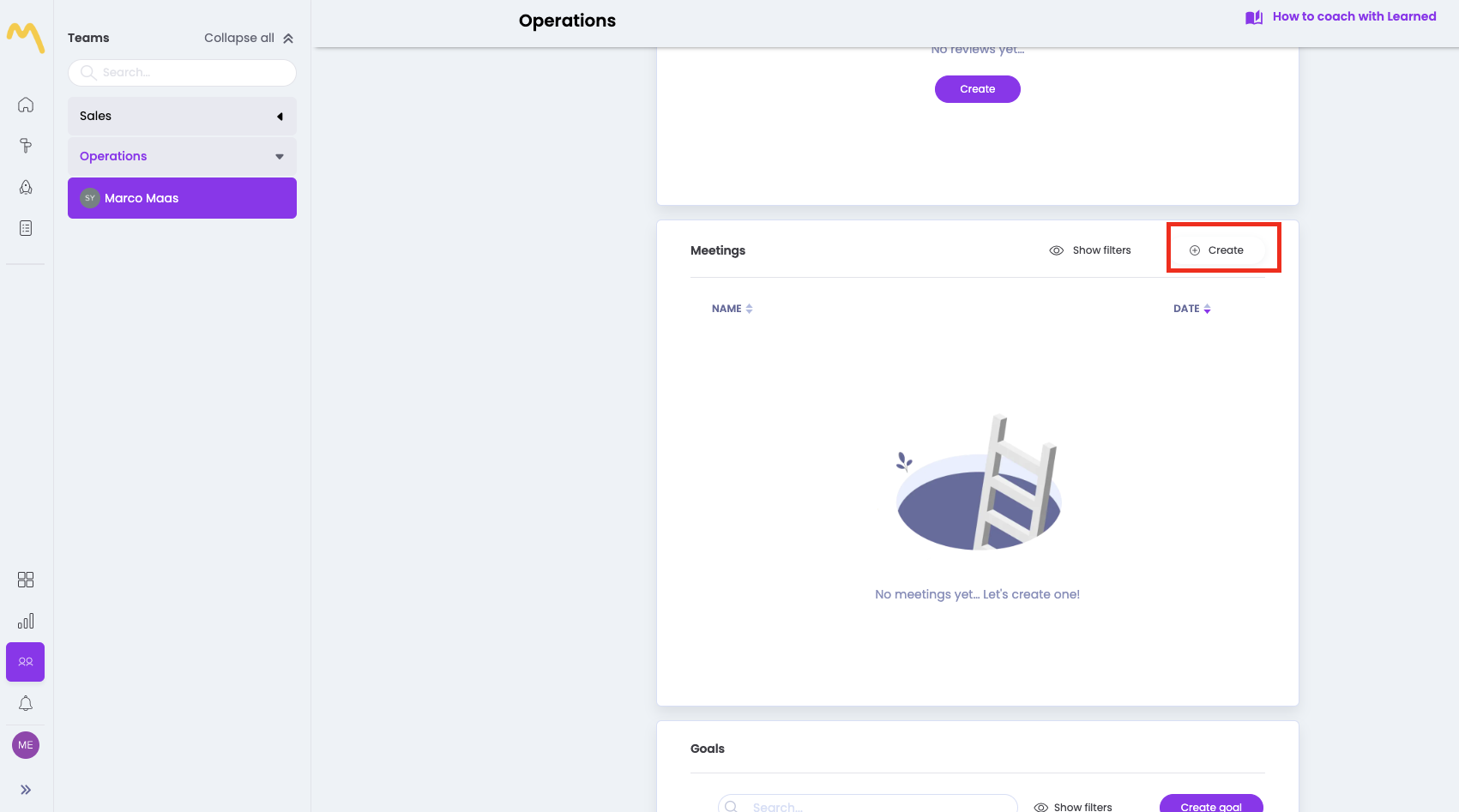Click the rocket icon in sidebar
Screen dimensions: 1459x812
pos(26,187)
